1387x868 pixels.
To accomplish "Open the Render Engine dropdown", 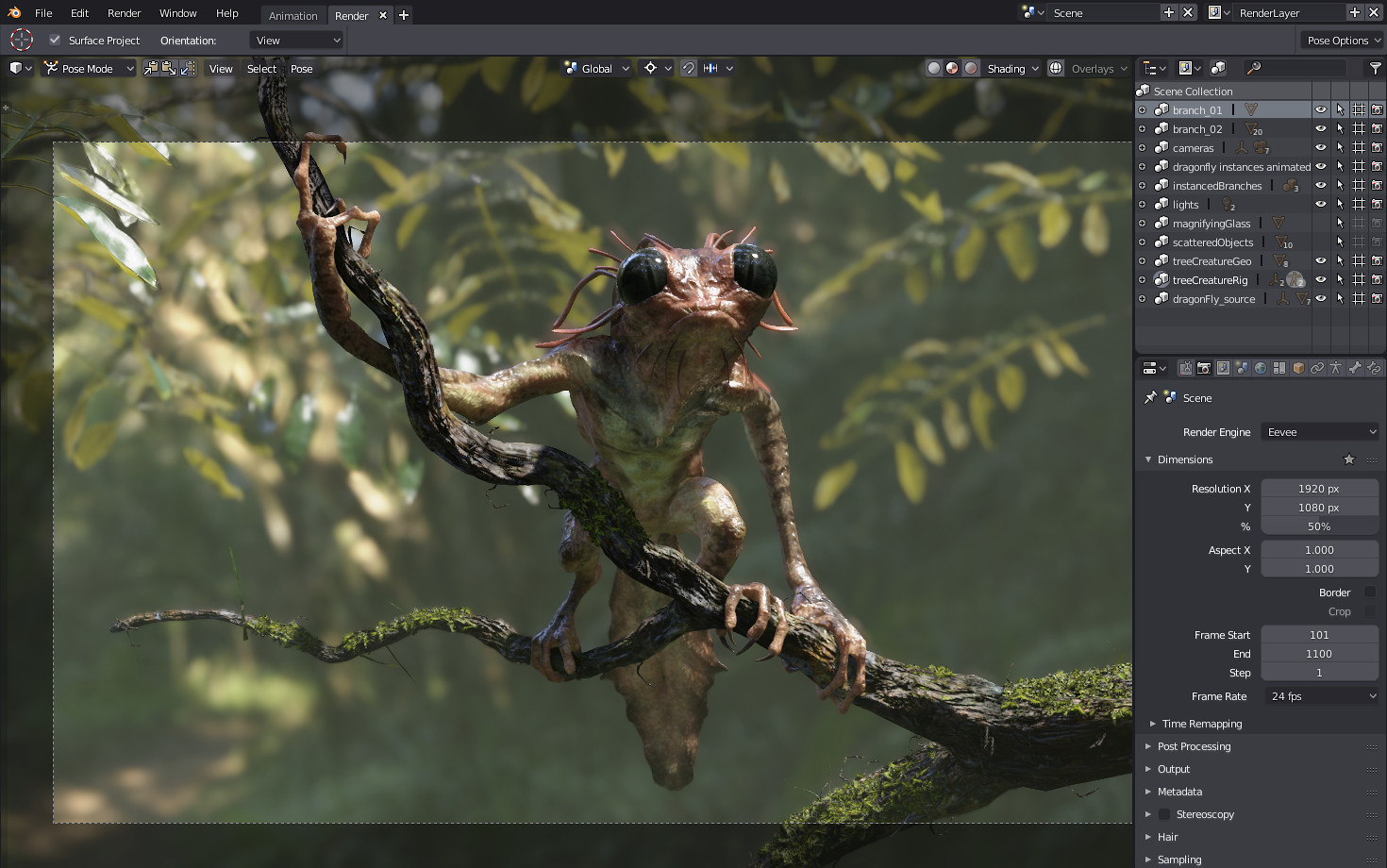I will coord(1320,432).
